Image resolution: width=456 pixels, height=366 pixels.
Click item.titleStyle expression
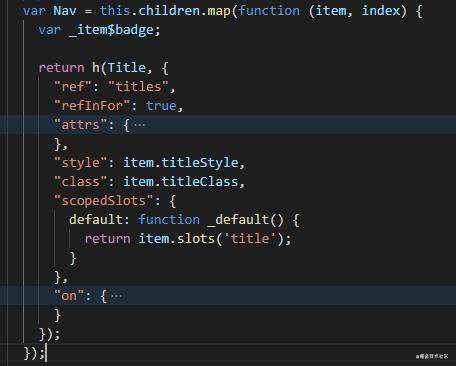click(x=181, y=163)
